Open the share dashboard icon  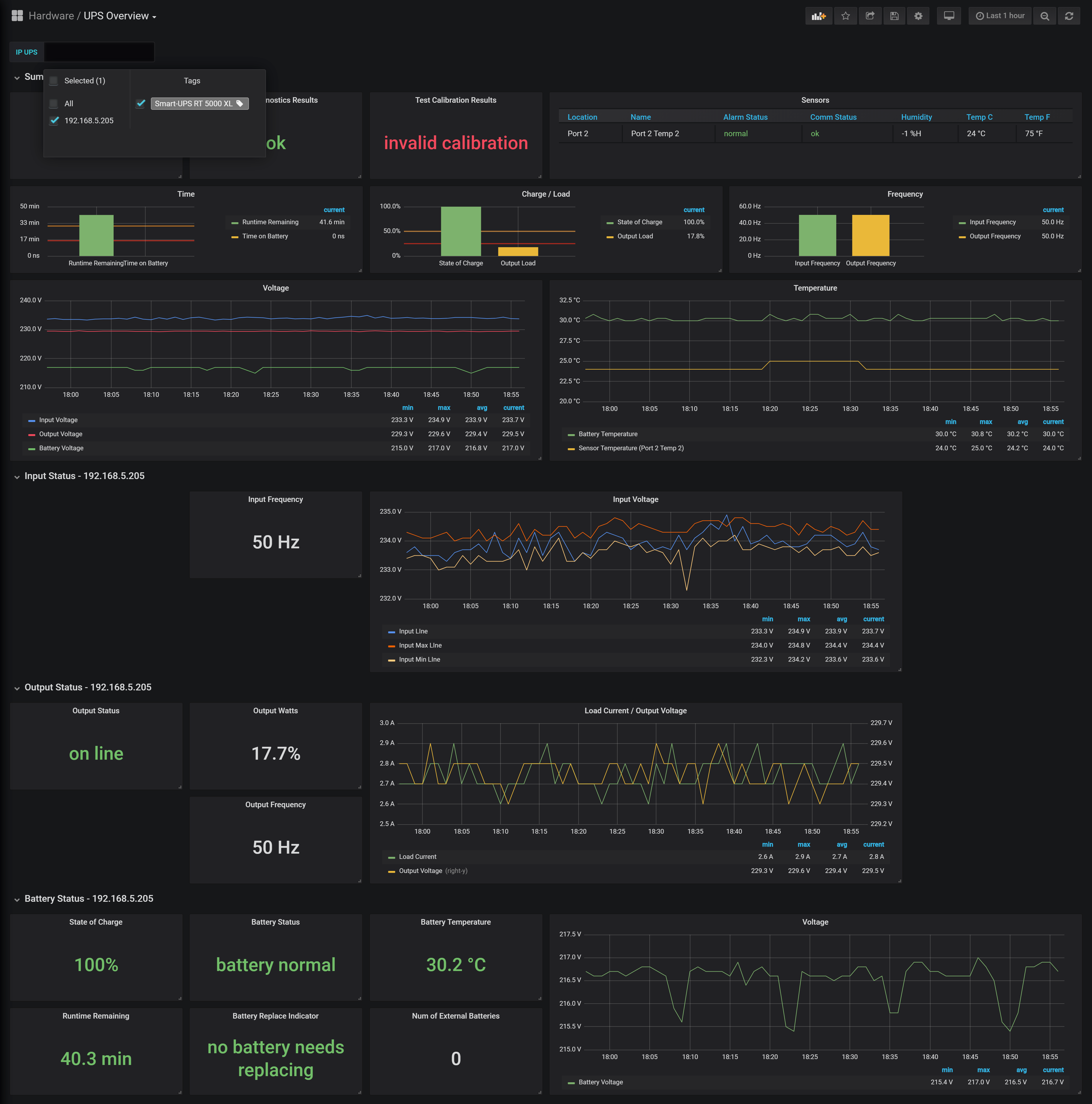pos(870,16)
